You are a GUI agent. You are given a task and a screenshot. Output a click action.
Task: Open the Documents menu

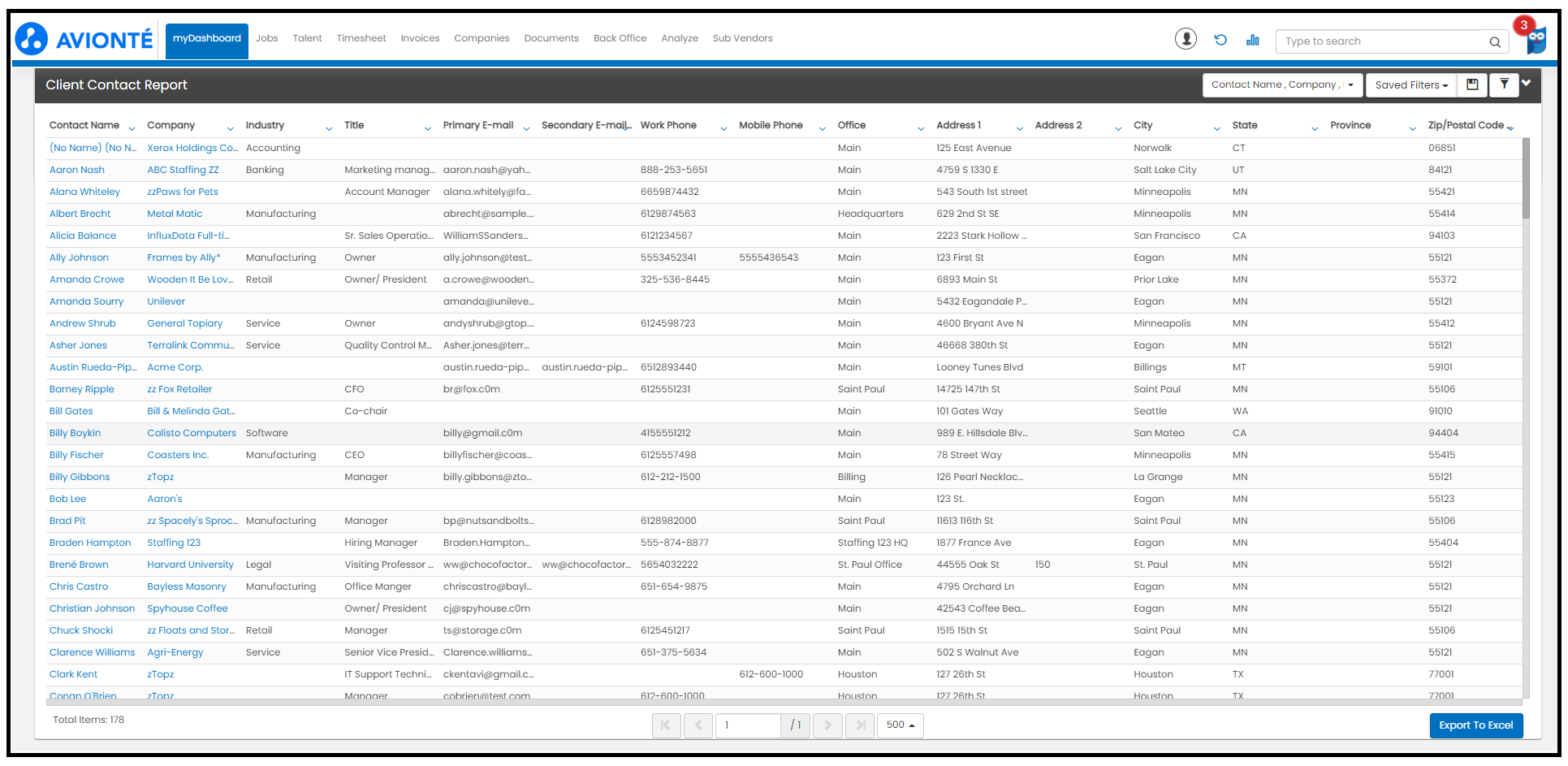click(x=551, y=38)
